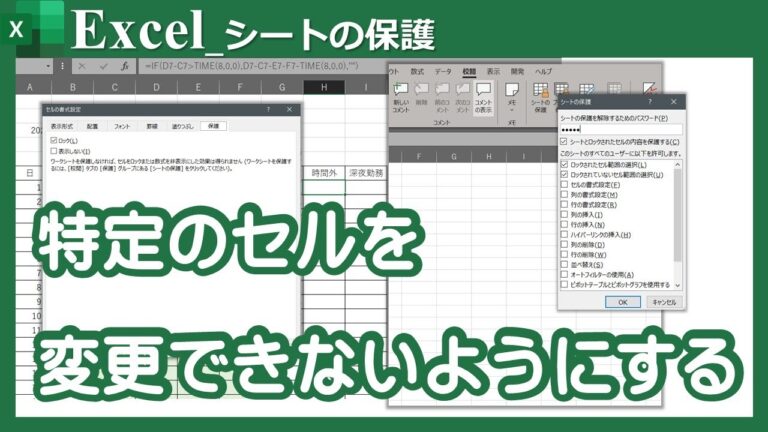This screenshot has height=432, width=768.
Task: Select column D header in left sheet
Action: tap(156, 87)
